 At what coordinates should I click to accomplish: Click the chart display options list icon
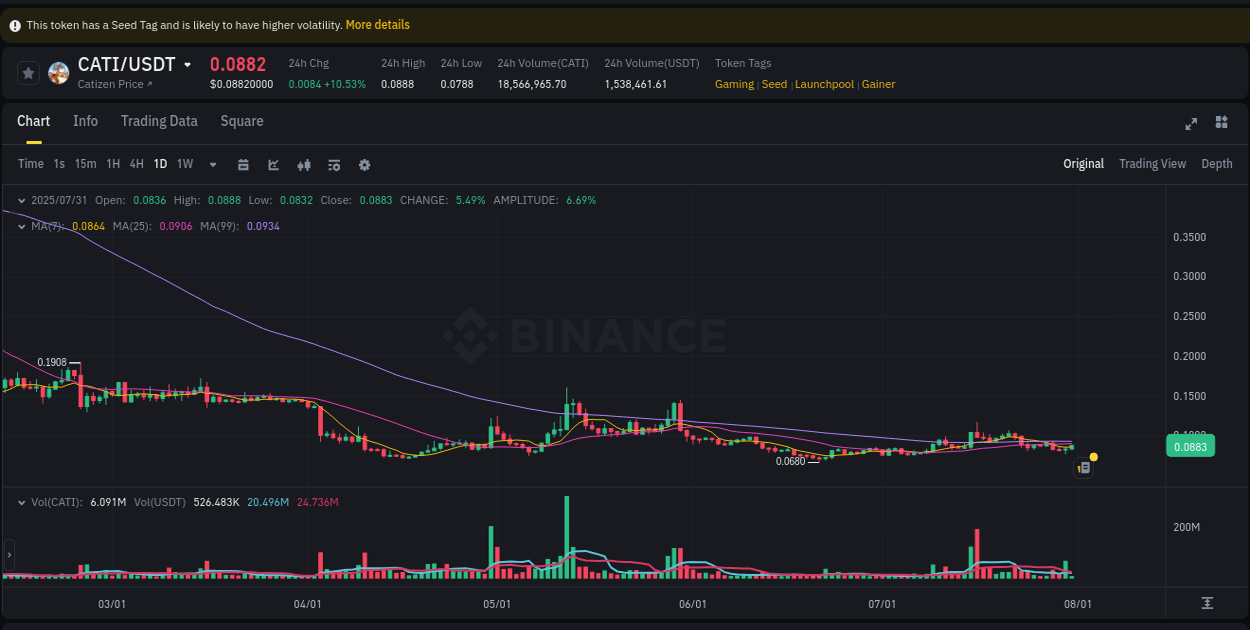[334, 164]
